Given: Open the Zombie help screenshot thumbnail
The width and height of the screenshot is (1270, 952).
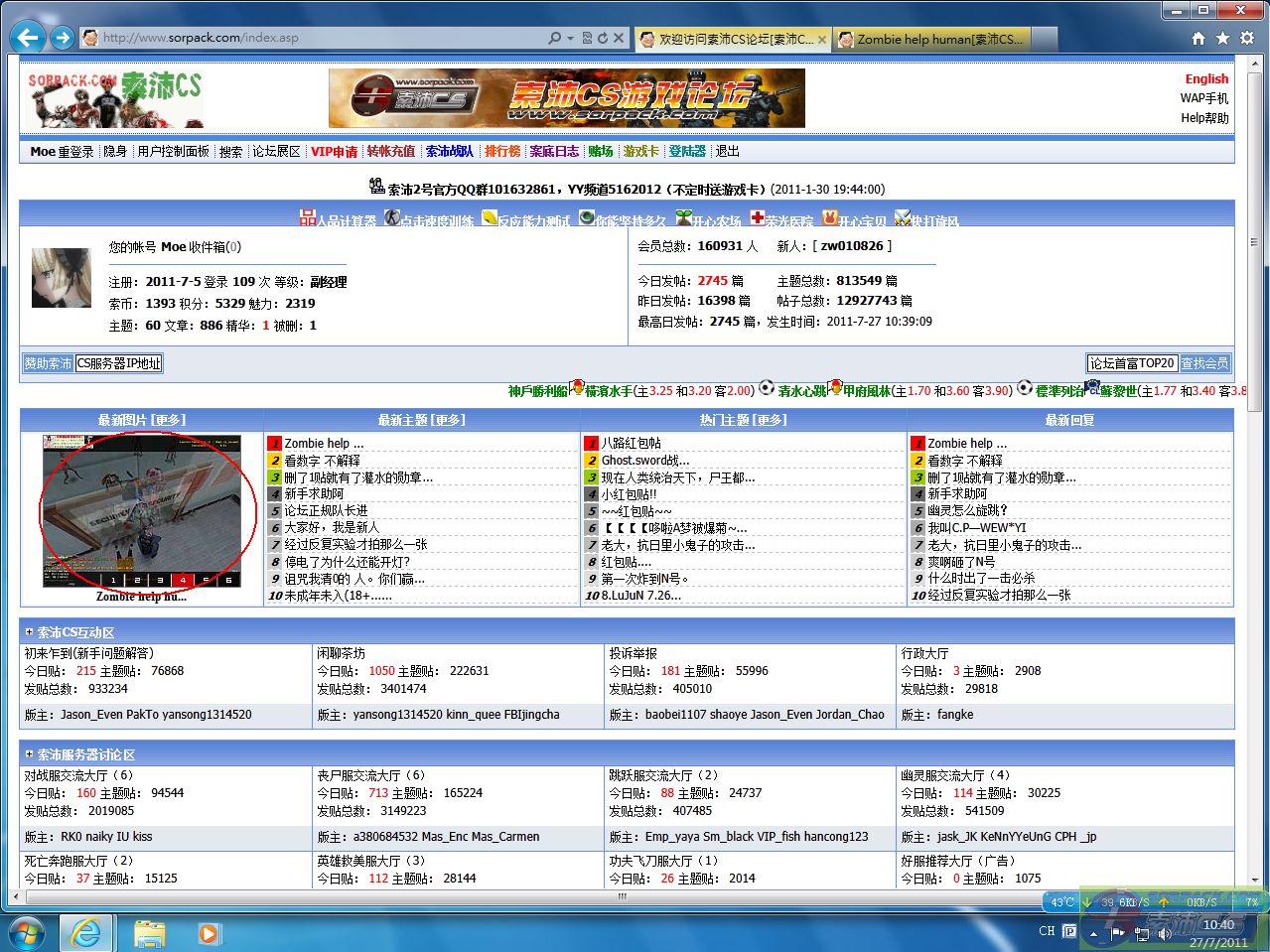Looking at the screenshot, I should (141, 510).
